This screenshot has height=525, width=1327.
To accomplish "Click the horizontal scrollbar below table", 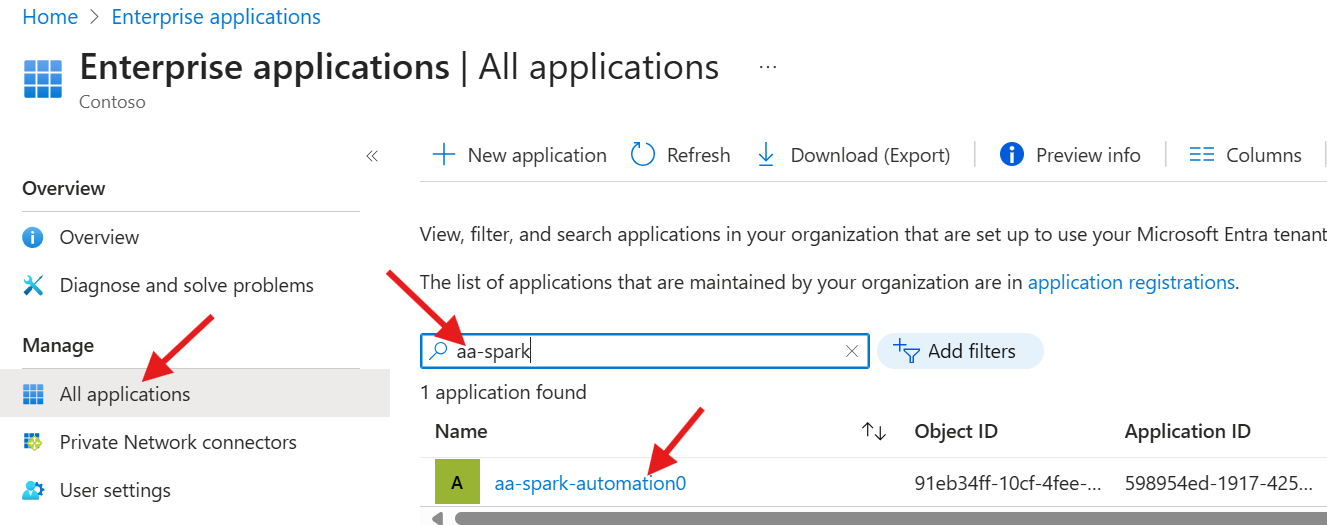I will click(880, 518).
